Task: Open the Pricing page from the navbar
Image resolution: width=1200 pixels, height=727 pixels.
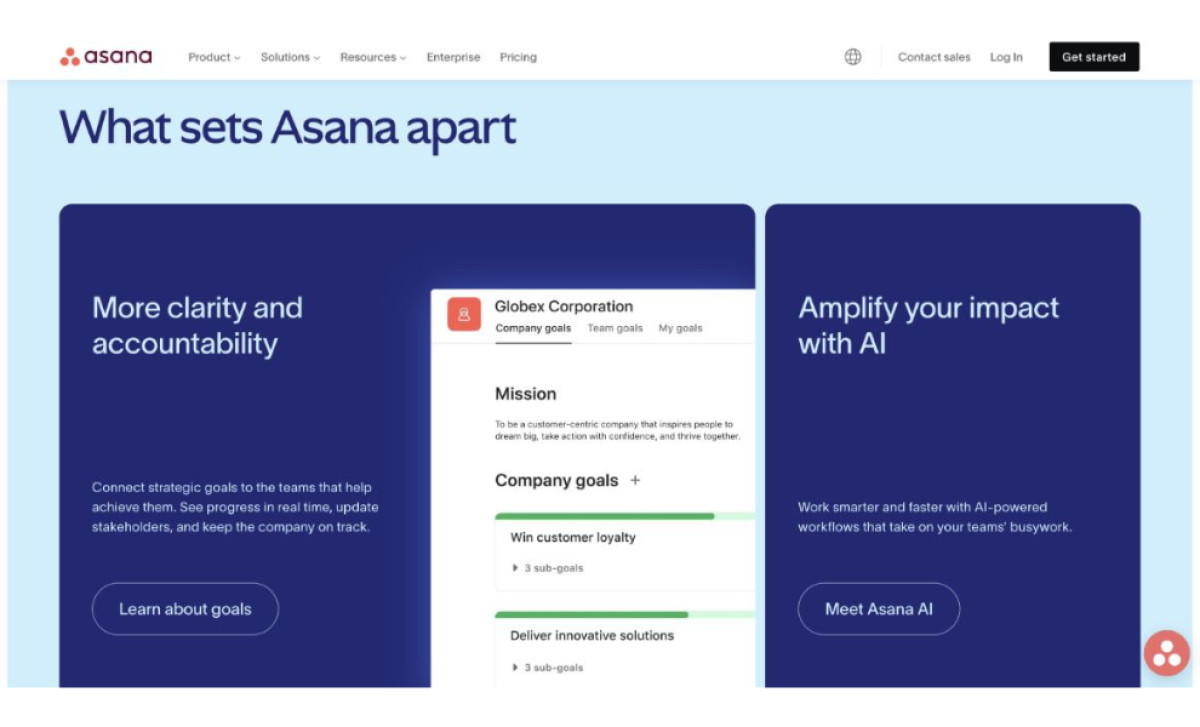Action: 517,57
